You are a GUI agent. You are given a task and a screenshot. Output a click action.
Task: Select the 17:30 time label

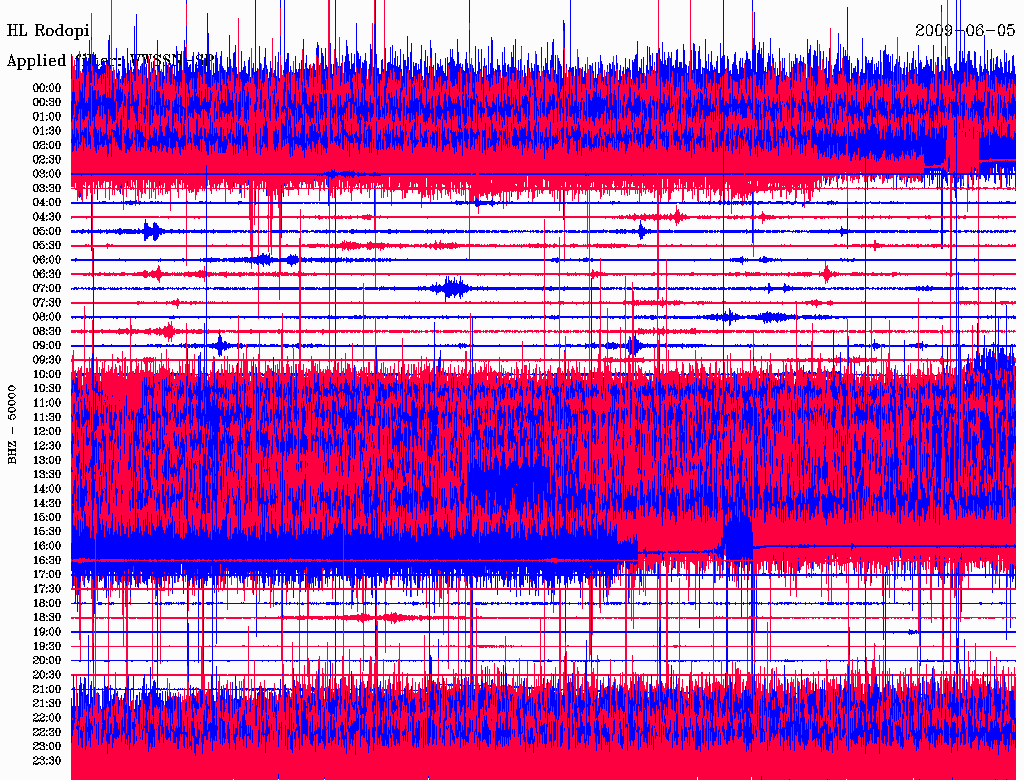point(47,589)
